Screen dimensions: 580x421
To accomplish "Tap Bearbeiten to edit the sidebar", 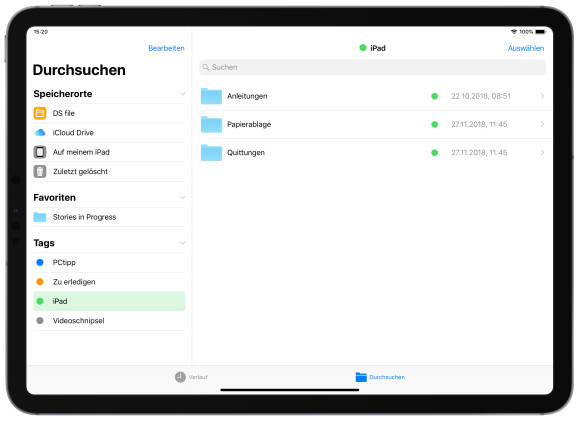I will (166, 48).
